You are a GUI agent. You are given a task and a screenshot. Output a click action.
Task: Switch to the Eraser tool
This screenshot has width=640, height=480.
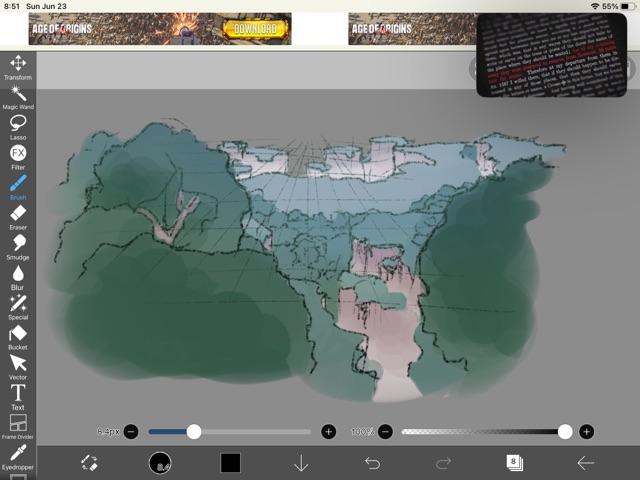(x=18, y=217)
